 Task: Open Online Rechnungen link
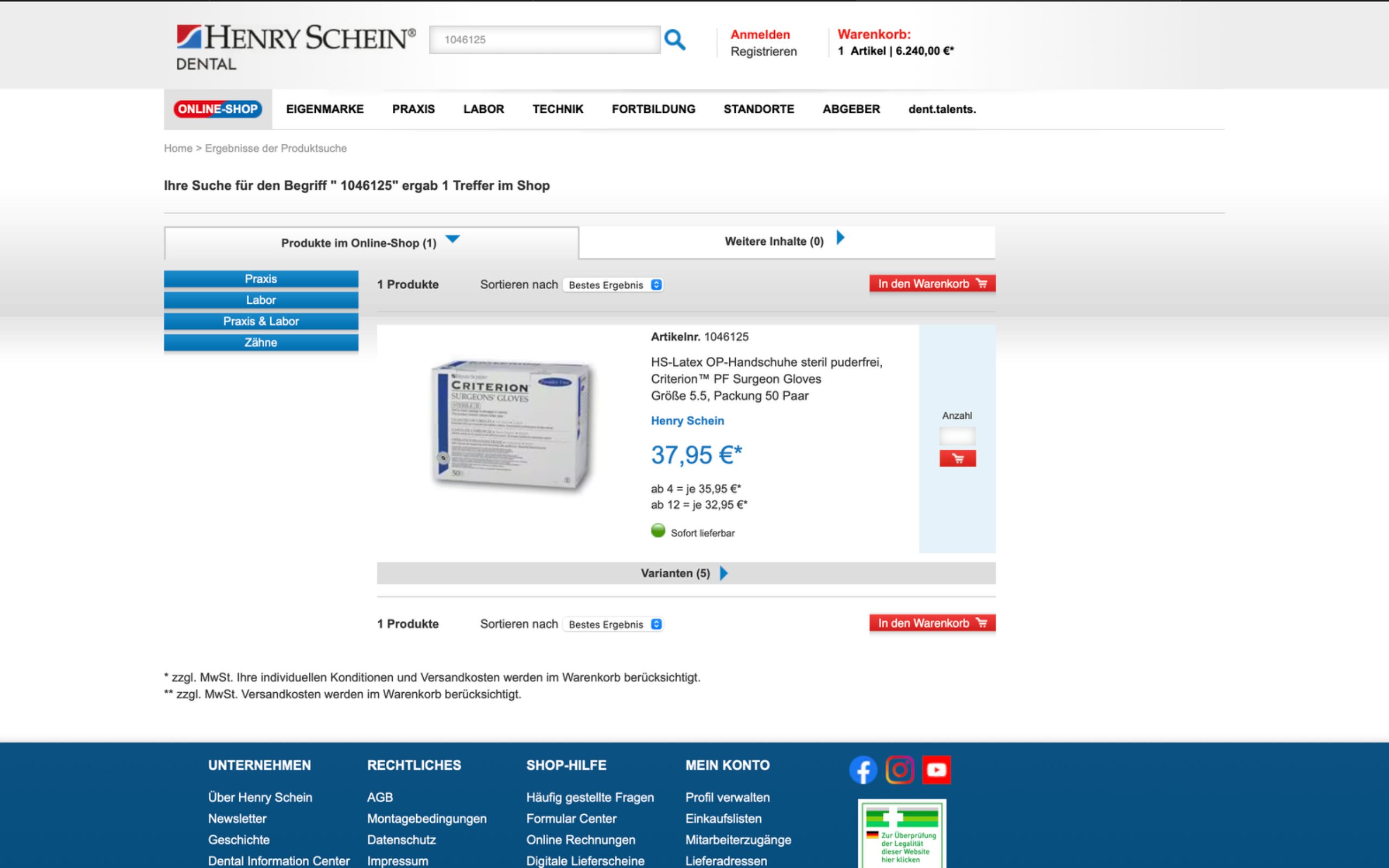(x=580, y=840)
